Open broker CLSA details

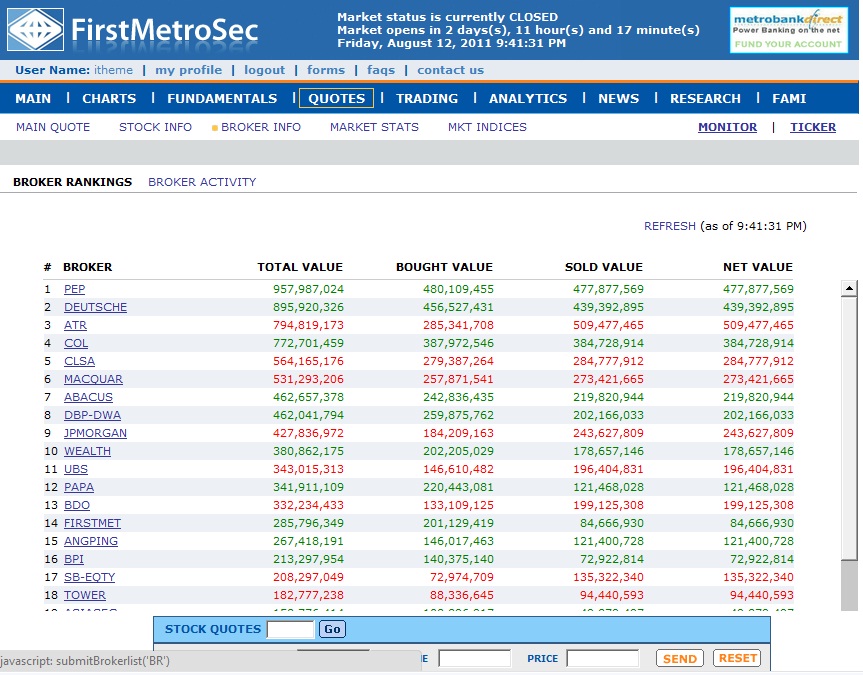[x=79, y=361]
